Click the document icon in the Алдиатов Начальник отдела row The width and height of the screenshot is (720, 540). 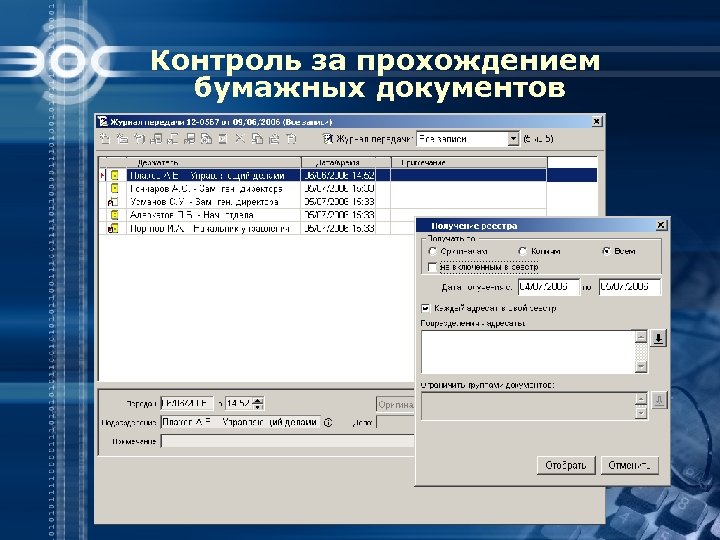pyautogui.click(x=115, y=214)
